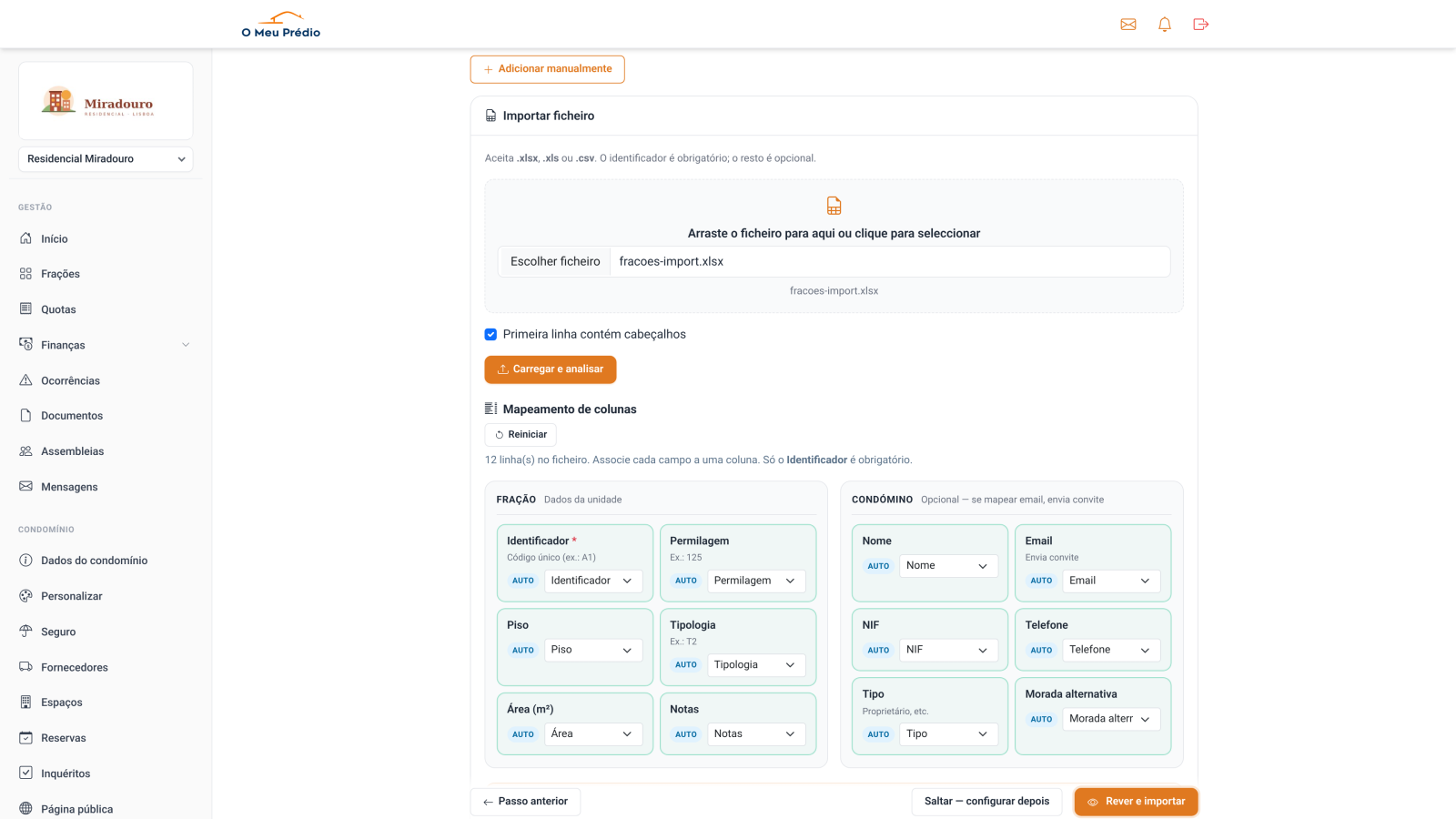Click the Quotas icon in sidebar
The width and height of the screenshot is (1456, 819).
[x=25, y=309]
